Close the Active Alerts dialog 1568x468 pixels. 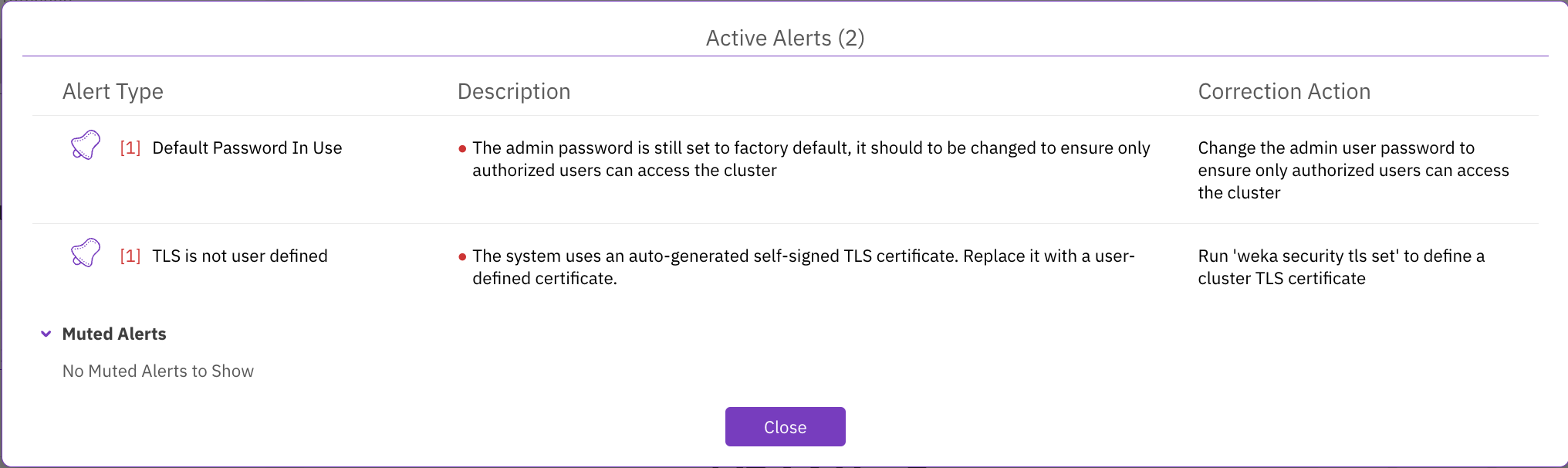click(785, 427)
